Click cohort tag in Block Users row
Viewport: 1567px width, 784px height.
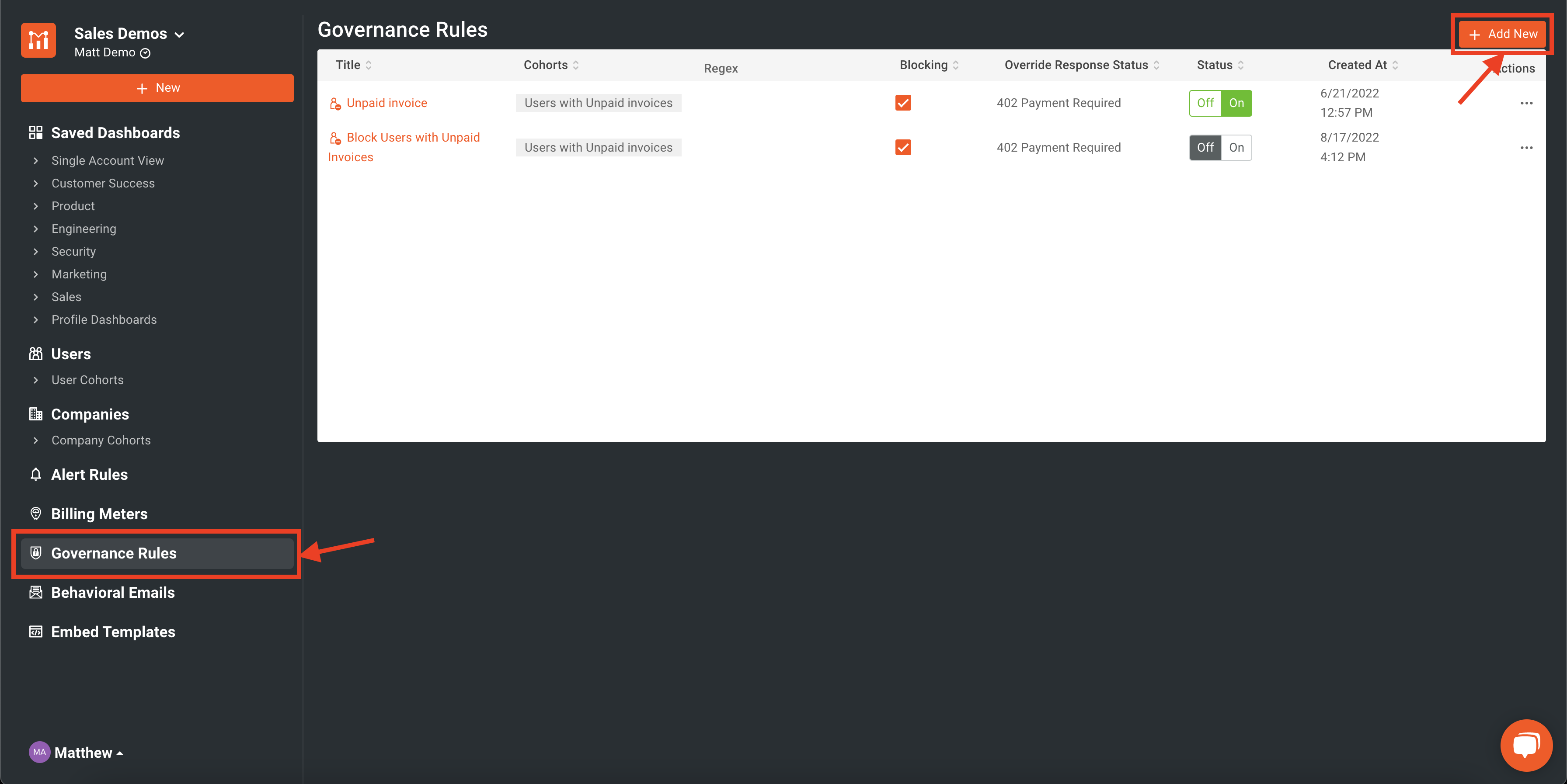tap(599, 147)
